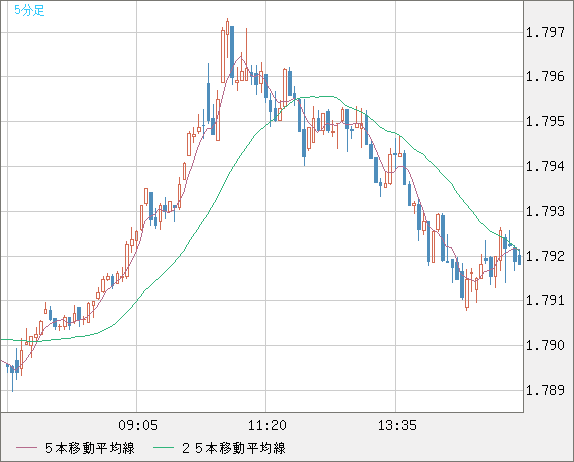Viewport: 574px width, 462px height.
Task: Click the 09:05 time axis label
Action: [x=138, y=425]
